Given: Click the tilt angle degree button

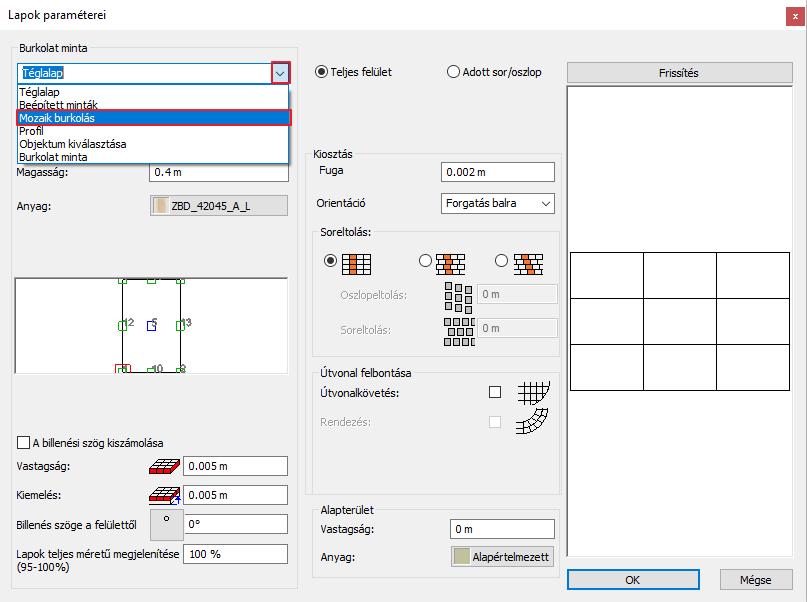Looking at the screenshot, I should 166,525.
